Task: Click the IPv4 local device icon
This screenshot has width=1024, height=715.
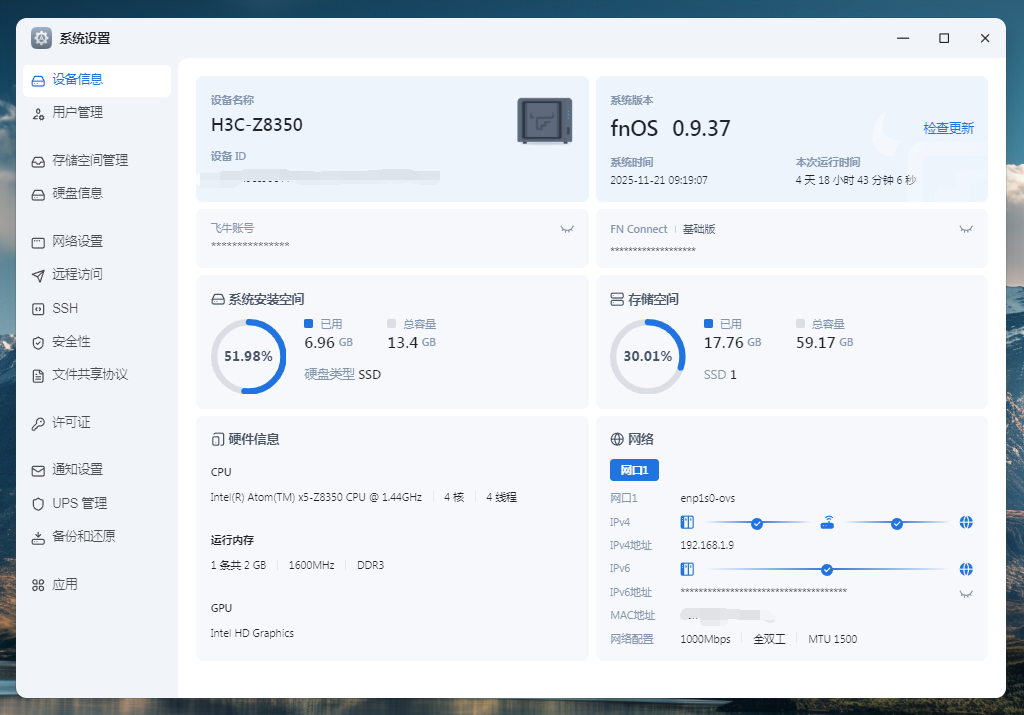Action: coord(687,522)
